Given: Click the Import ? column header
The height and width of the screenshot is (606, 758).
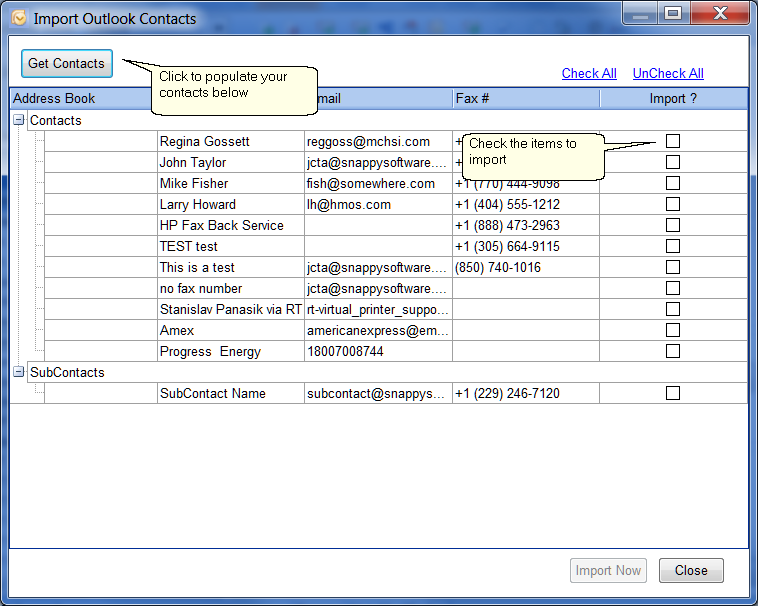Looking at the screenshot, I should point(673,99).
